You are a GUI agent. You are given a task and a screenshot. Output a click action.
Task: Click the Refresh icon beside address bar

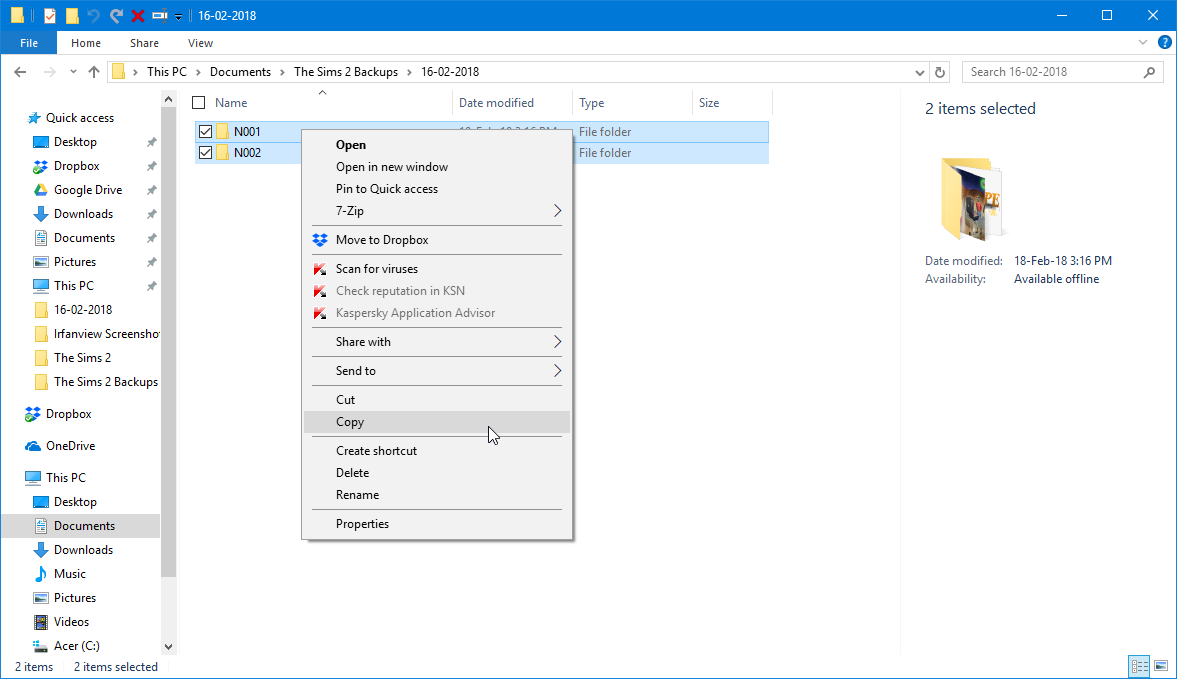point(940,72)
